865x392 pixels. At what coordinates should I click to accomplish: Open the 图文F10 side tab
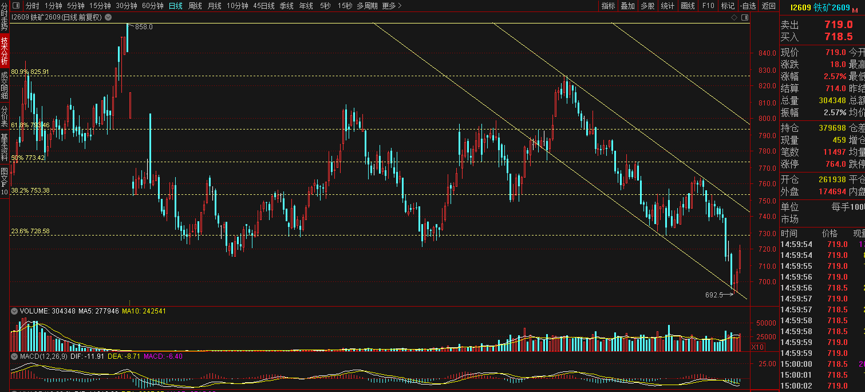pos(4,181)
